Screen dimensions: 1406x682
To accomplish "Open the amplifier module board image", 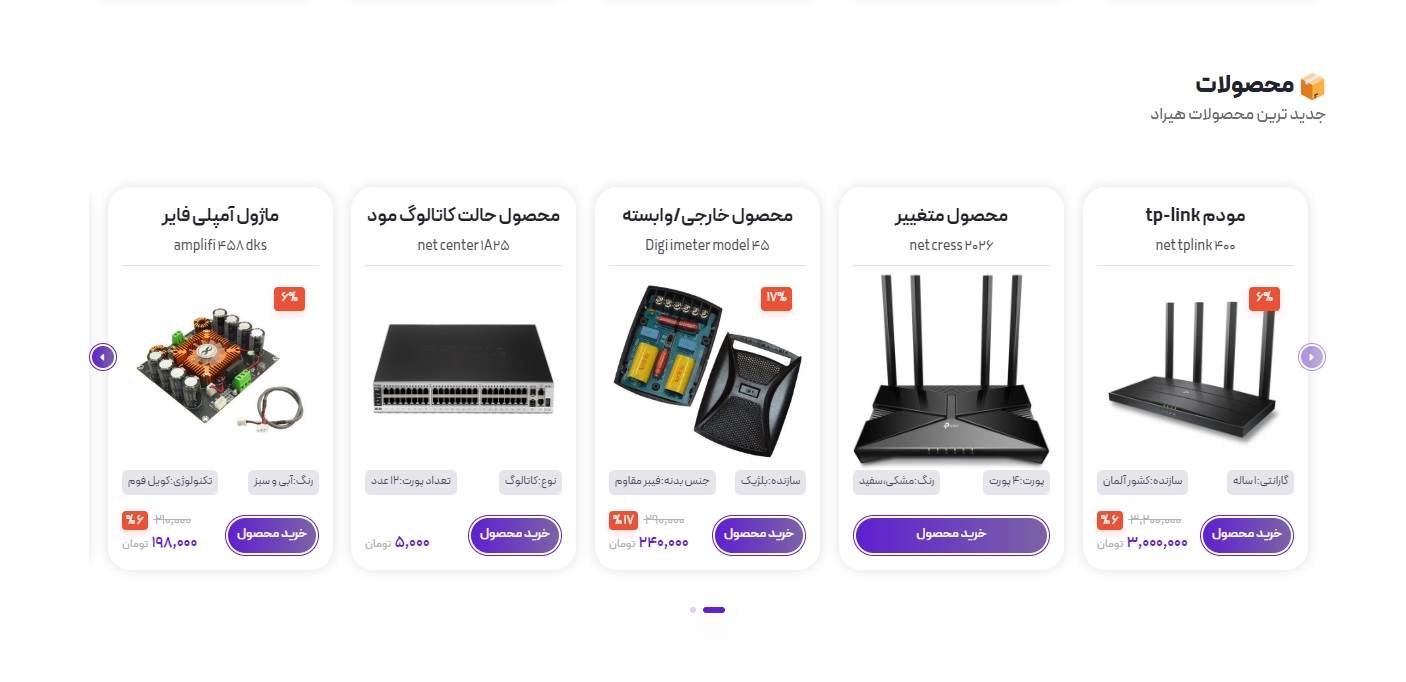I will tap(220, 370).
